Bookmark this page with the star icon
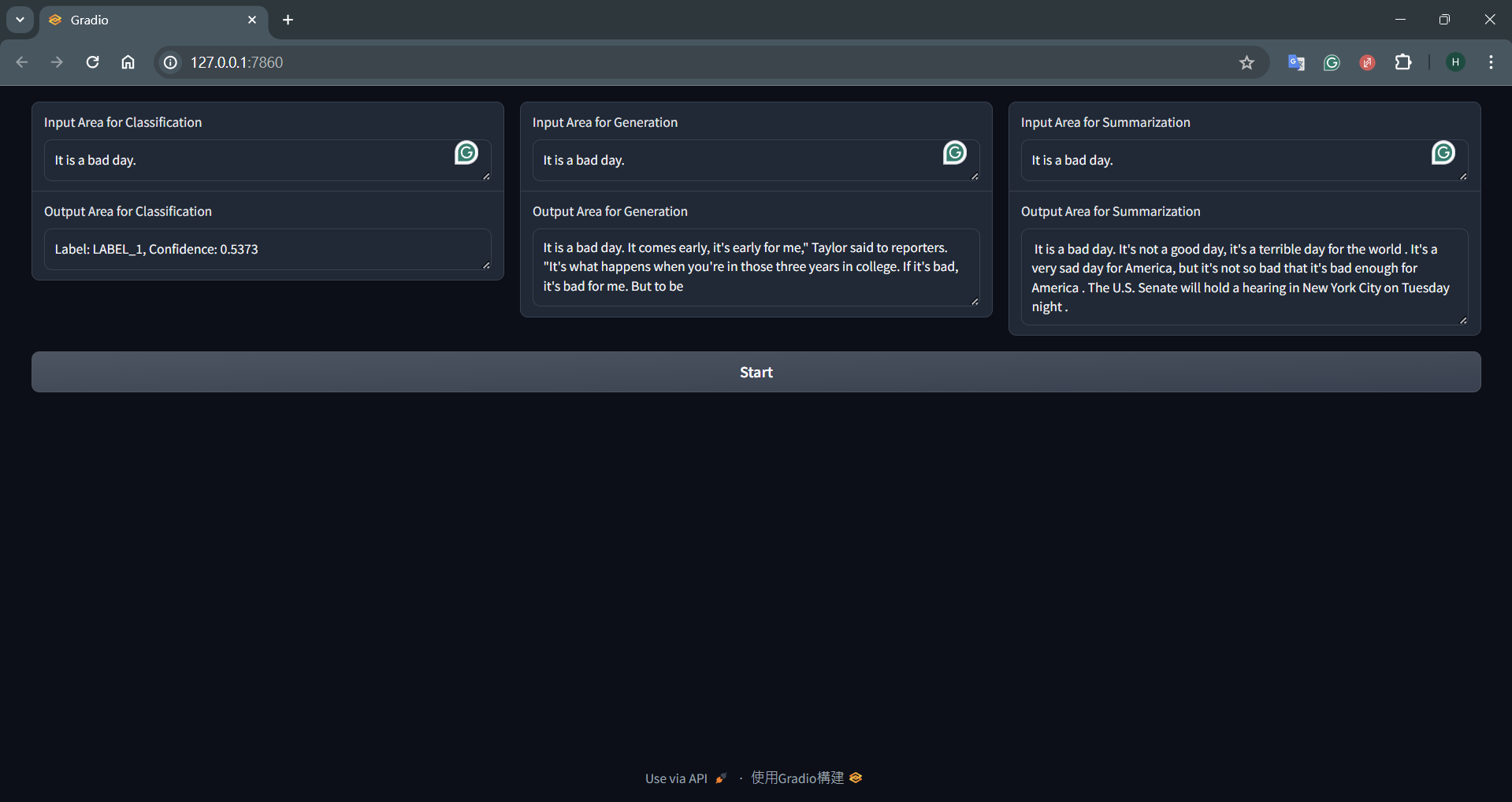Viewport: 1512px width, 802px height. (x=1246, y=62)
